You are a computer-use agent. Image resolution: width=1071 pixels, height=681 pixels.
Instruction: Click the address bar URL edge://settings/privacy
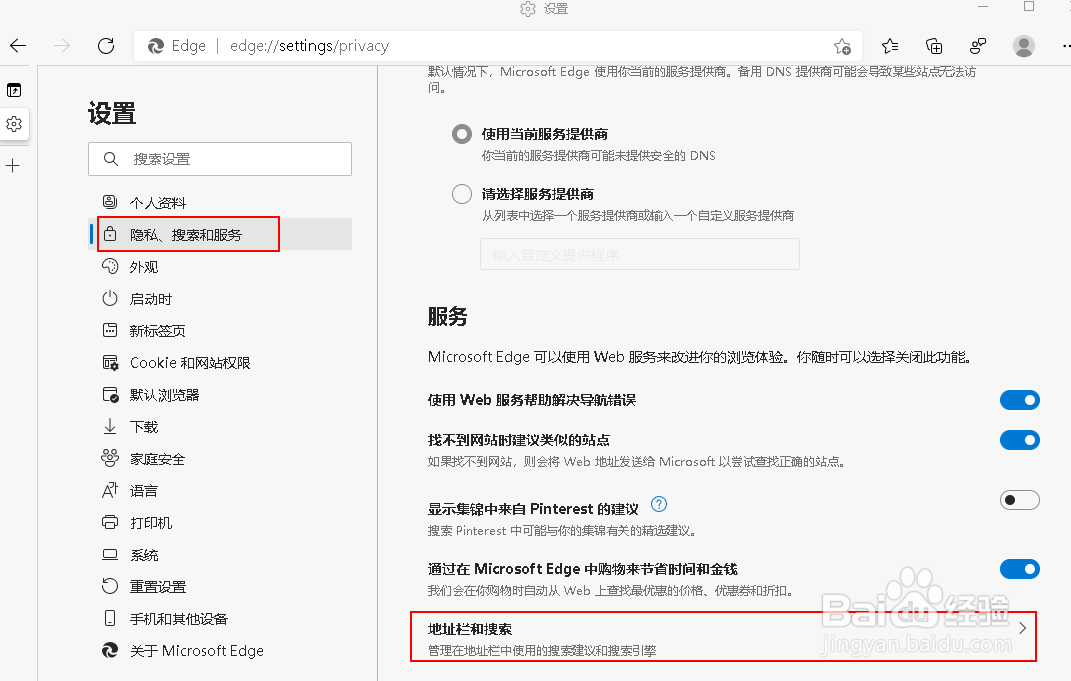tap(309, 46)
